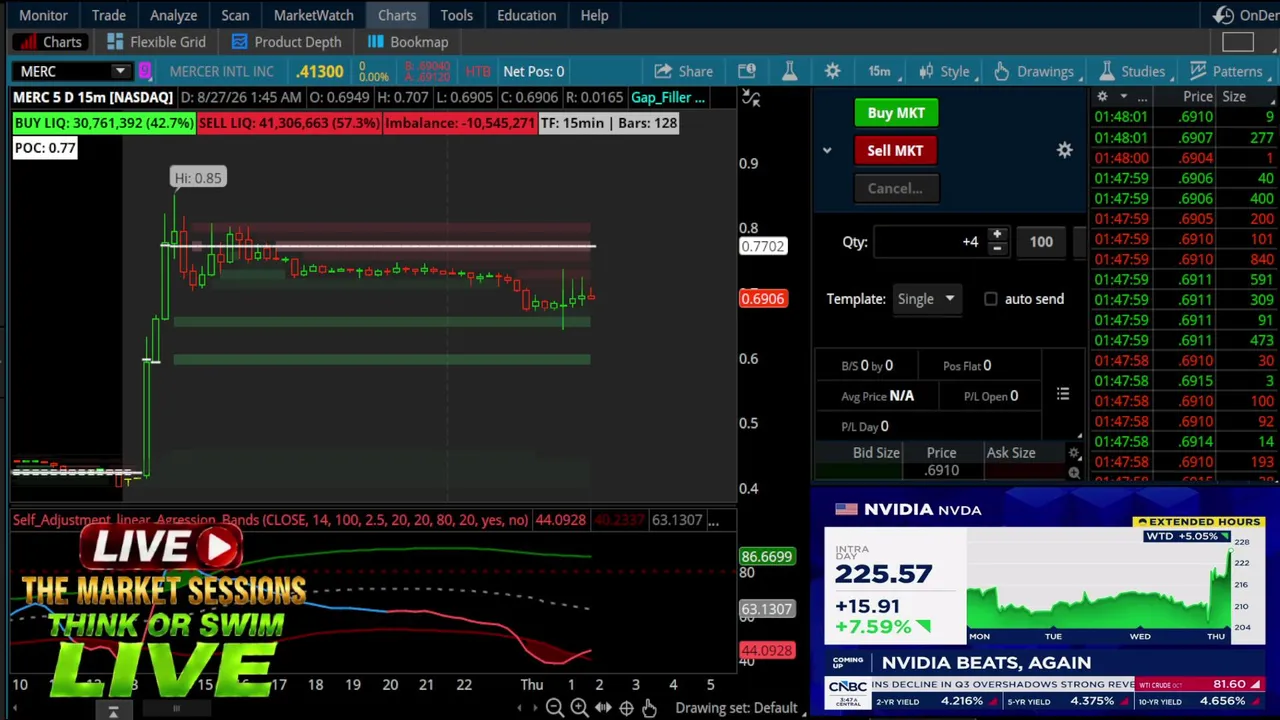Click the ladder zoom magnifier icon
Screen dimensions: 1280x720
(x=1074, y=473)
